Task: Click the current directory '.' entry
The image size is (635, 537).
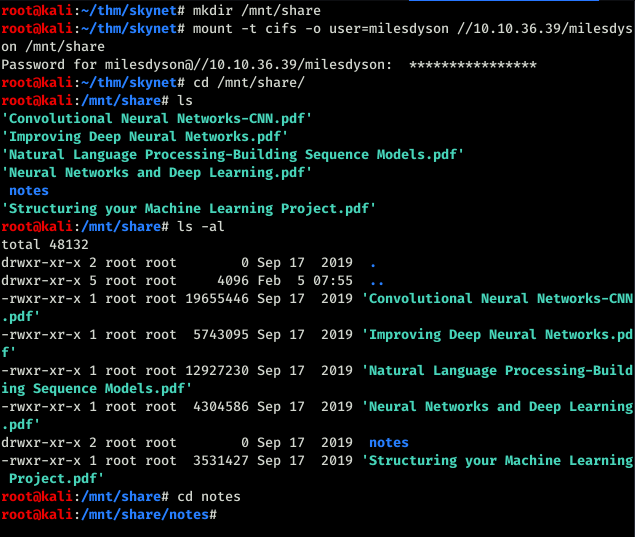Action: click(373, 263)
